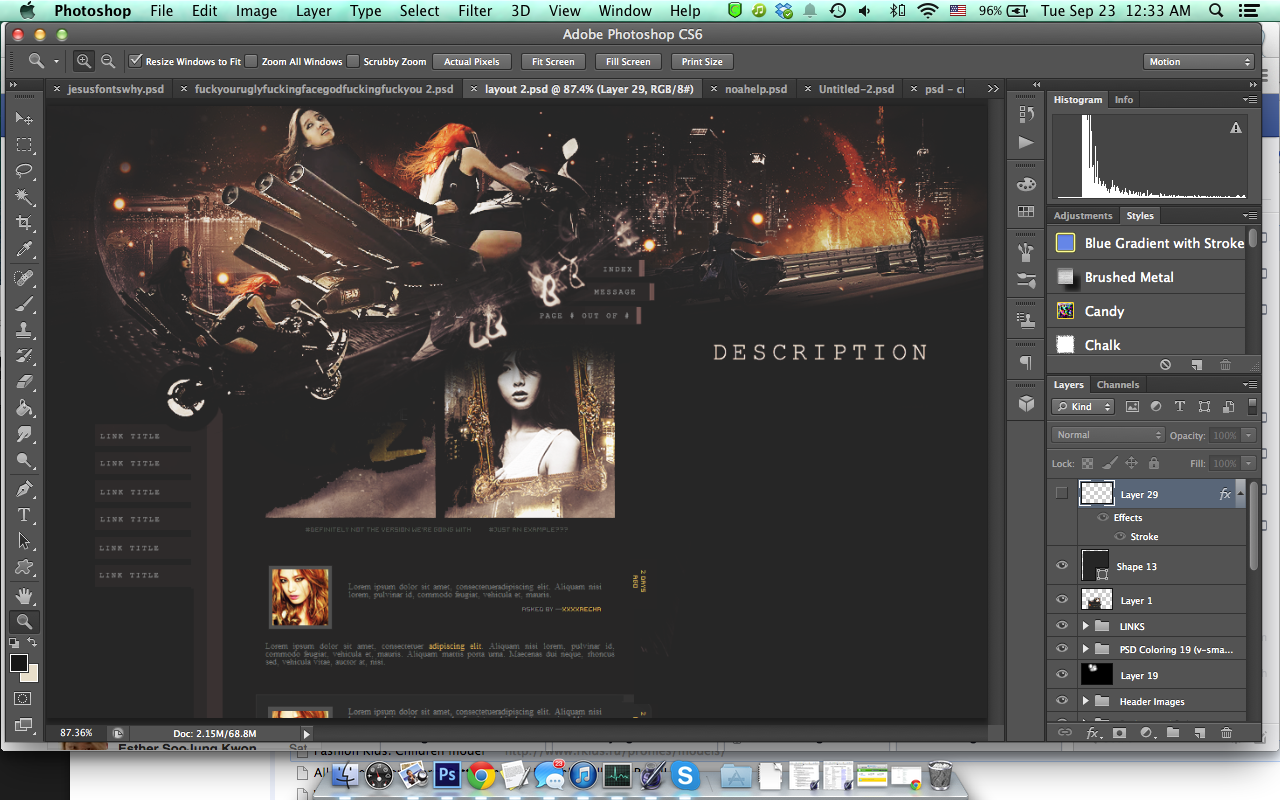Click the Create new group folder icon
The width and height of the screenshot is (1280, 800).
[1172, 733]
